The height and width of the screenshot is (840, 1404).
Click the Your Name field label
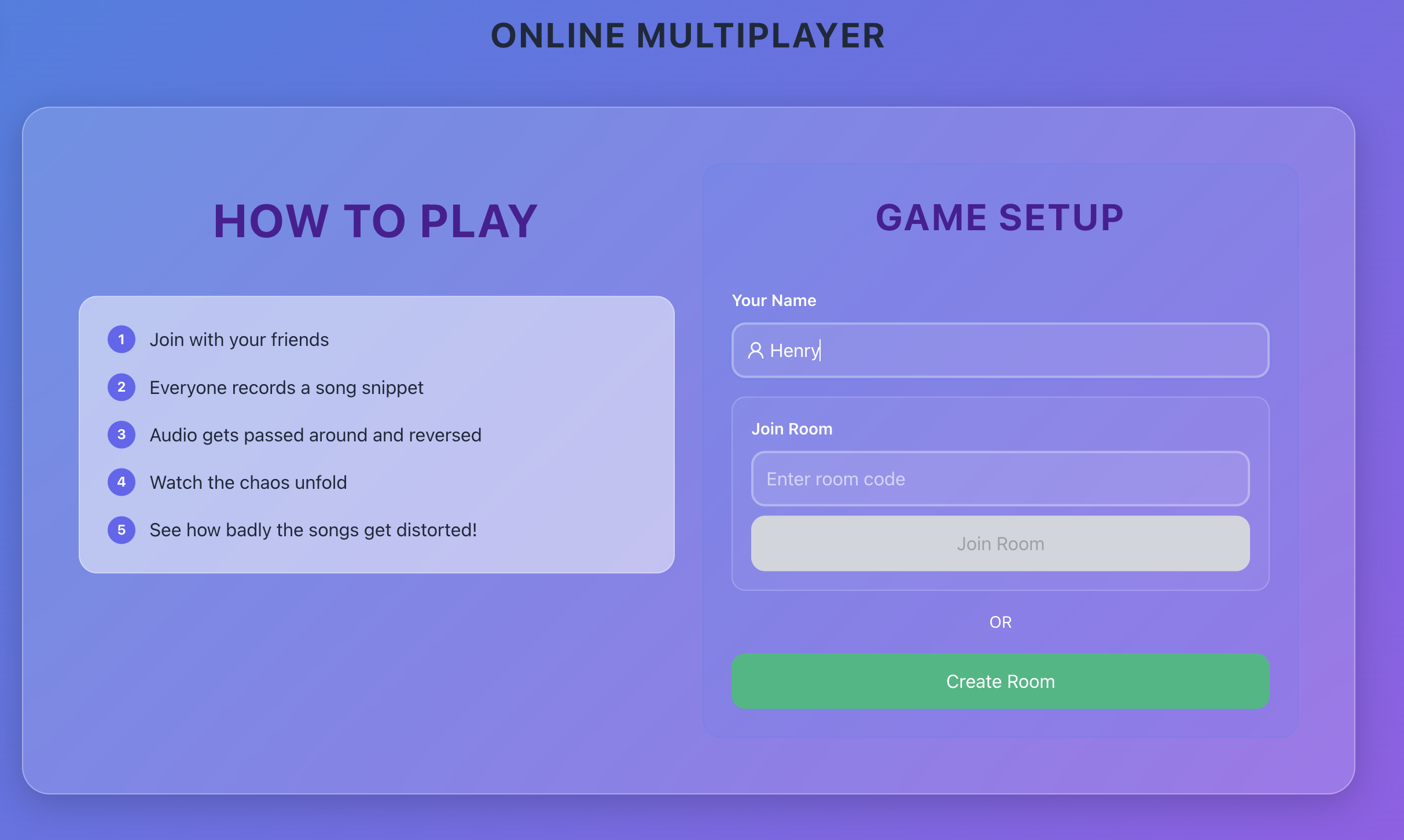[x=774, y=301]
